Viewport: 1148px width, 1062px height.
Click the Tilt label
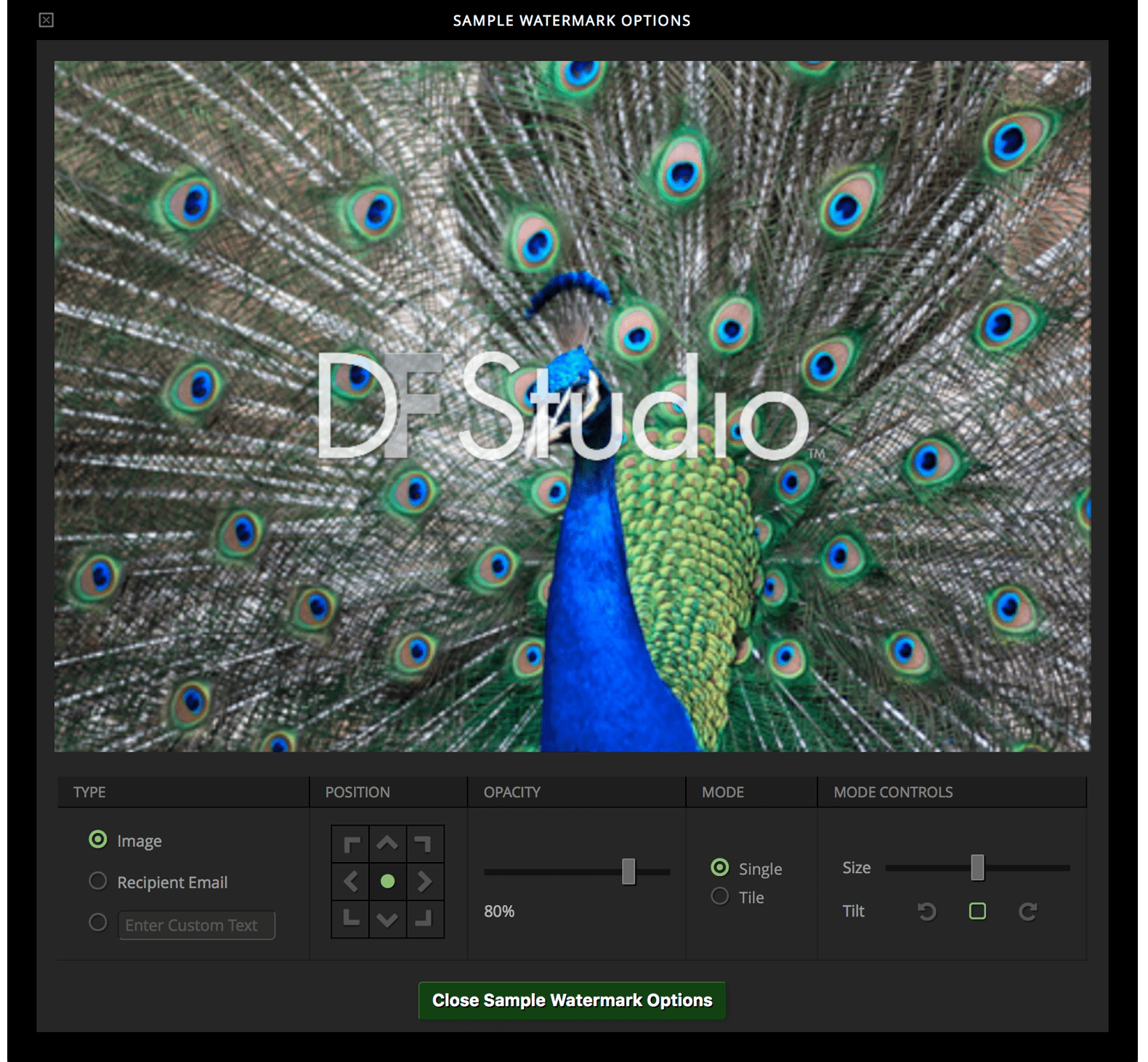tap(854, 912)
